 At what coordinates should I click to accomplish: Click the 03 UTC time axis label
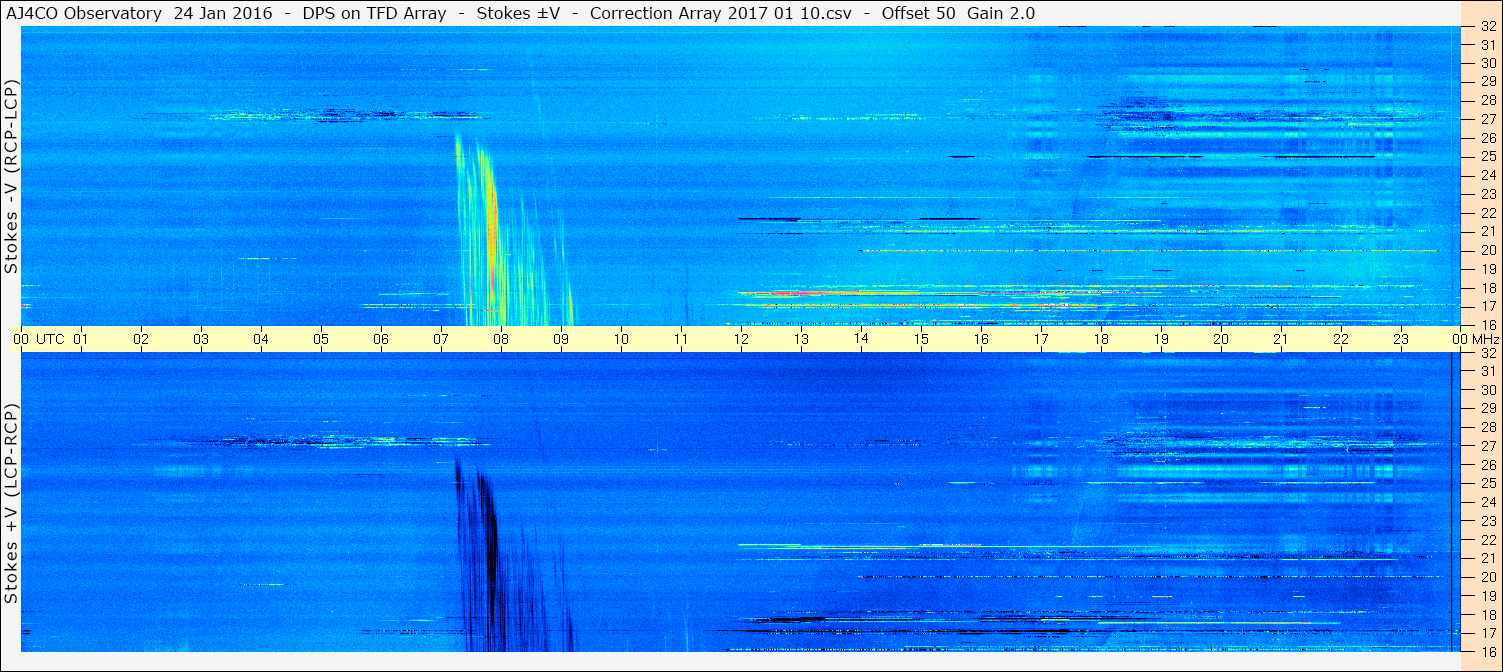pos(201,339)
